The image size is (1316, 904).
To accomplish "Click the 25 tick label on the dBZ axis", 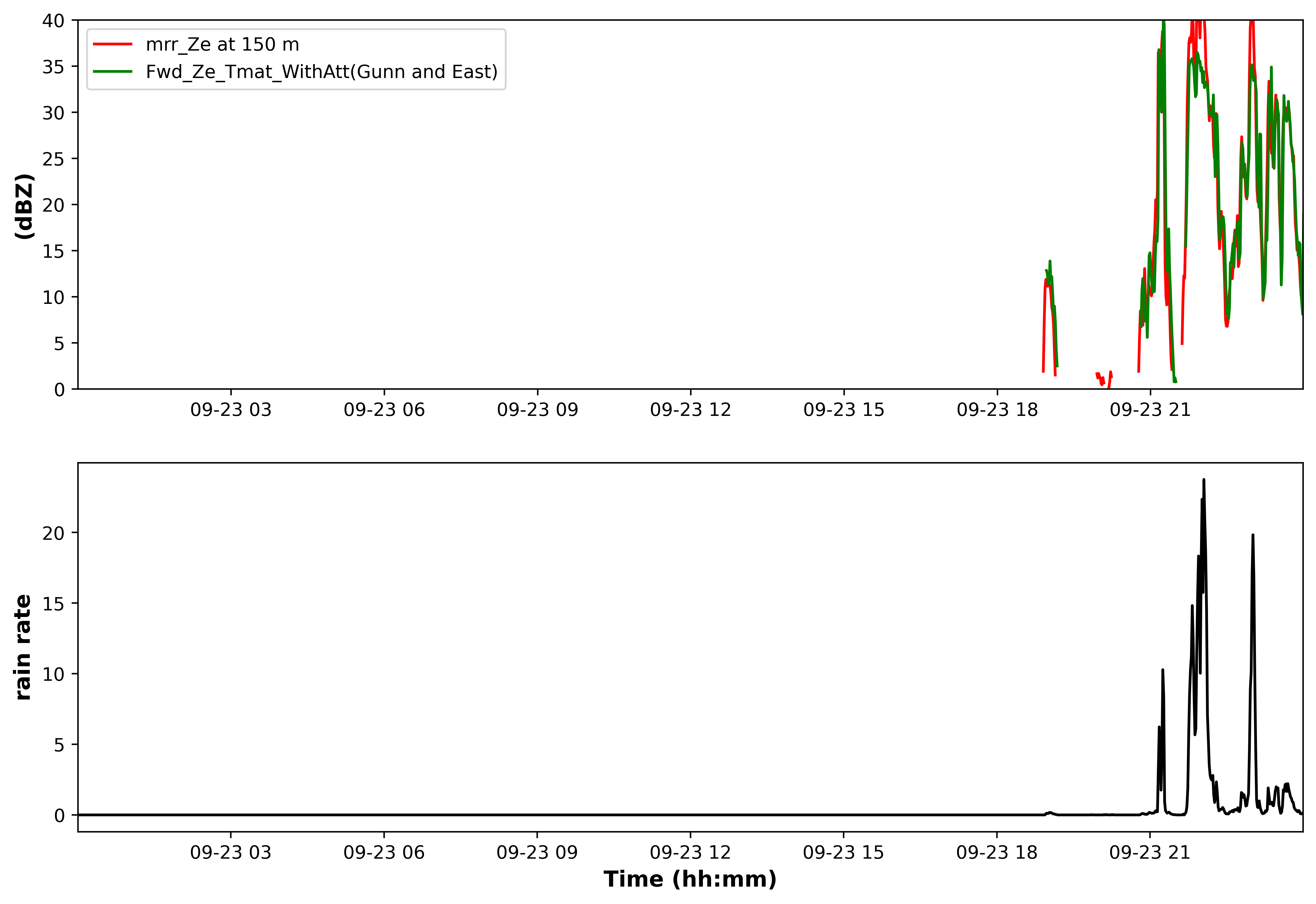I will pyautogui.click(x=53, y=159).
